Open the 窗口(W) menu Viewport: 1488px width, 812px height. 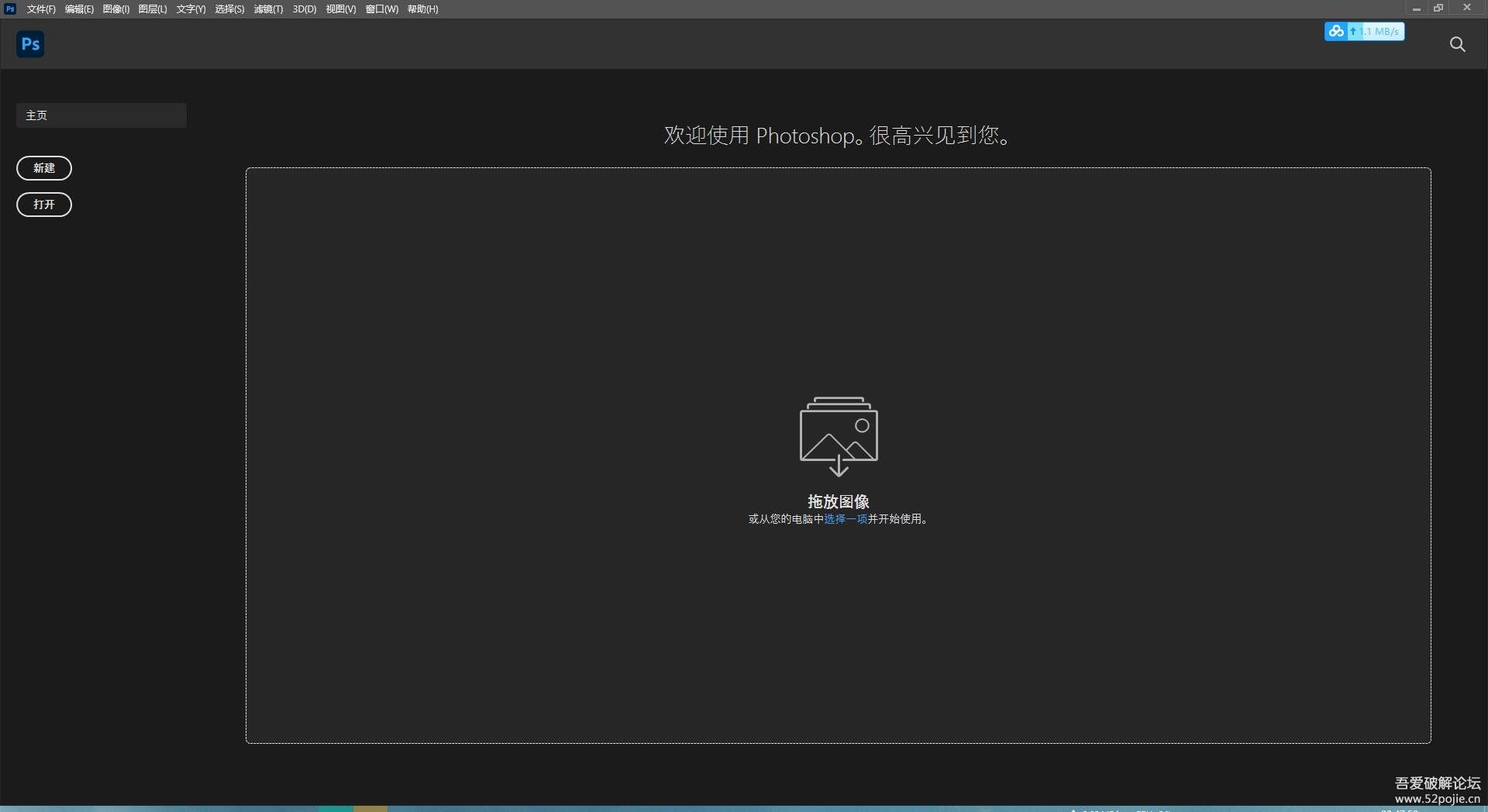click(x=382, y=9)
